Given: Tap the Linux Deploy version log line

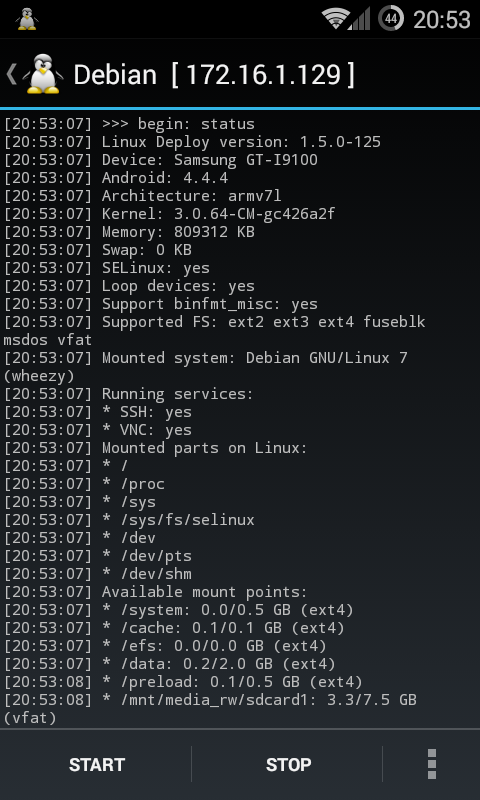Looking at the screenshot, I should [x=192, y=142].
